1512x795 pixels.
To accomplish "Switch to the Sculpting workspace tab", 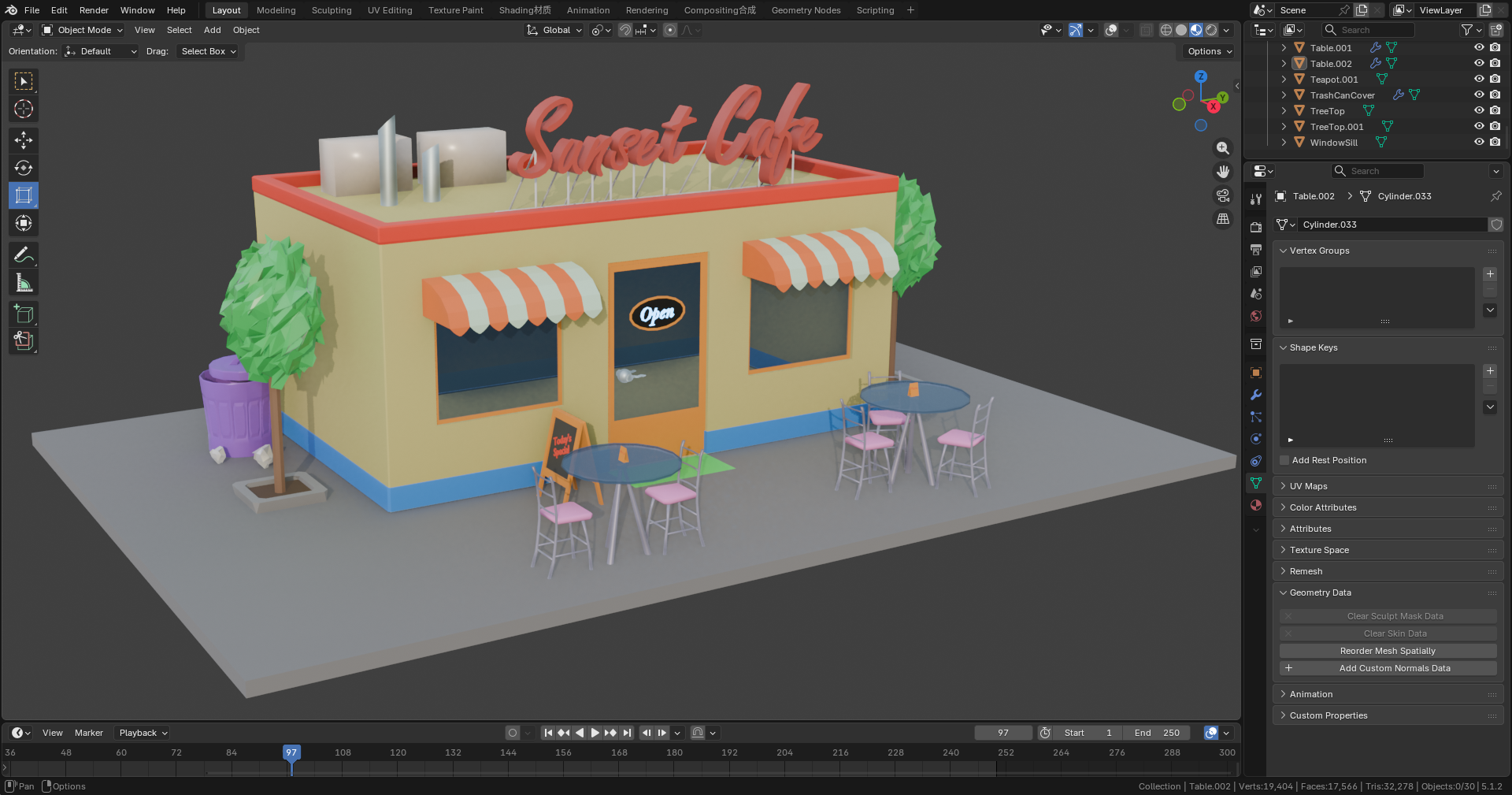I will pos(332,10).
